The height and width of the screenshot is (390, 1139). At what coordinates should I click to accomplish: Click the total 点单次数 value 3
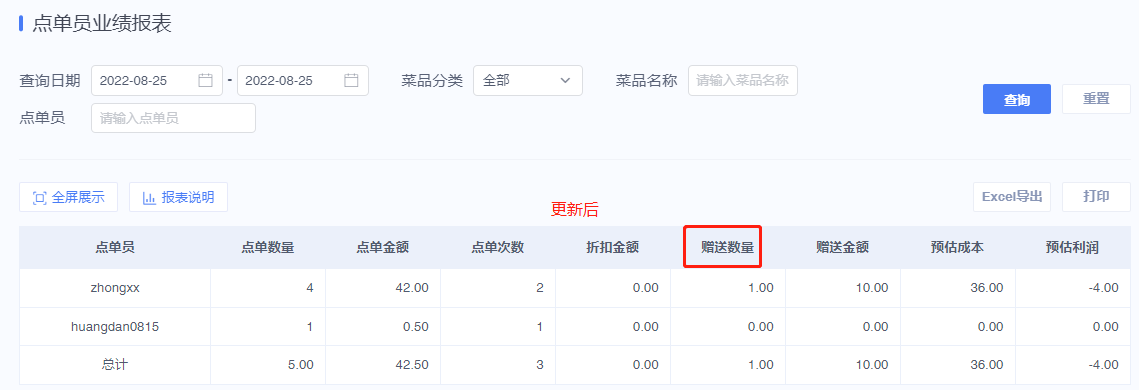tap(540, 365)
